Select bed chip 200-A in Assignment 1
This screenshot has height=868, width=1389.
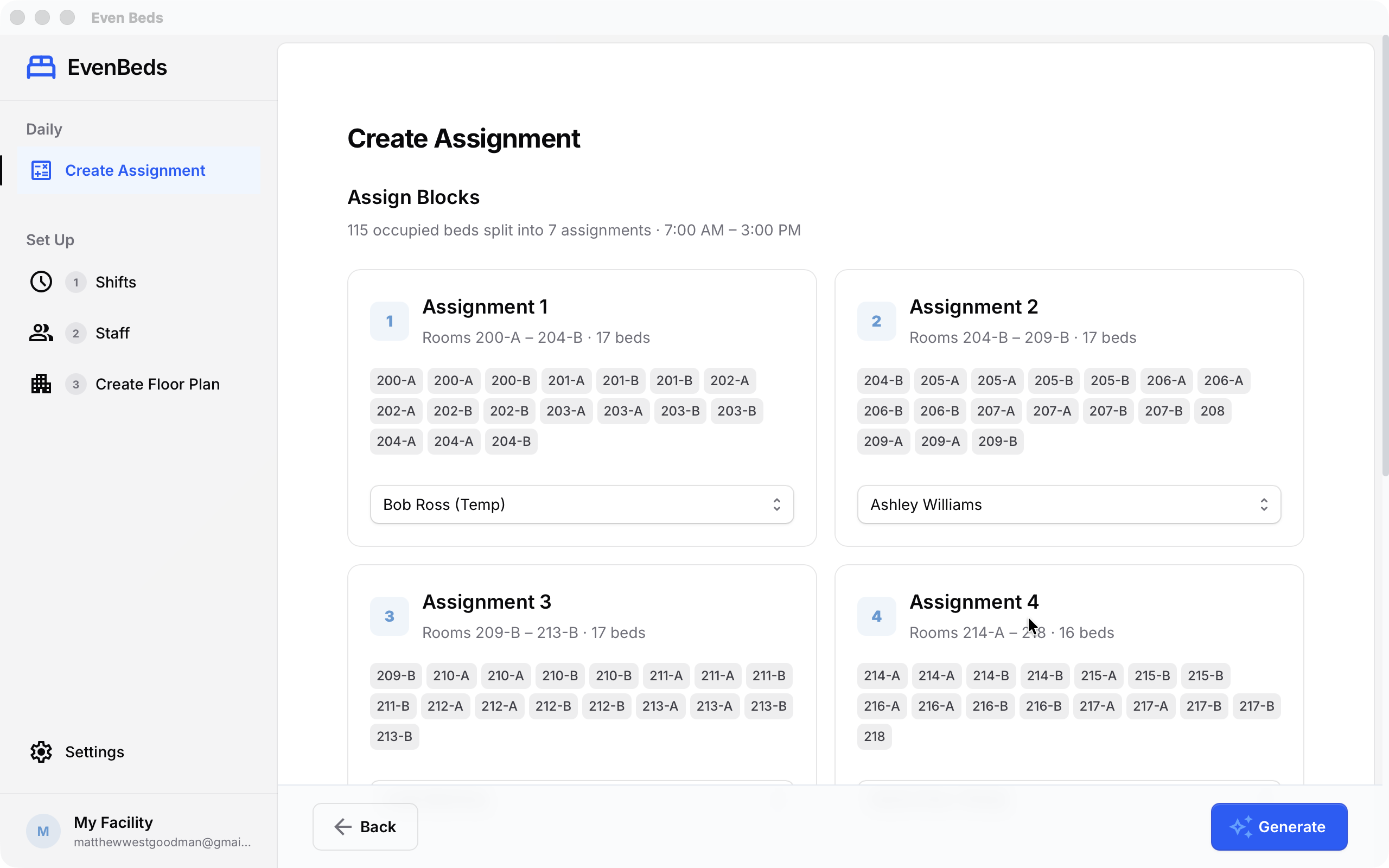pos(396,380)
